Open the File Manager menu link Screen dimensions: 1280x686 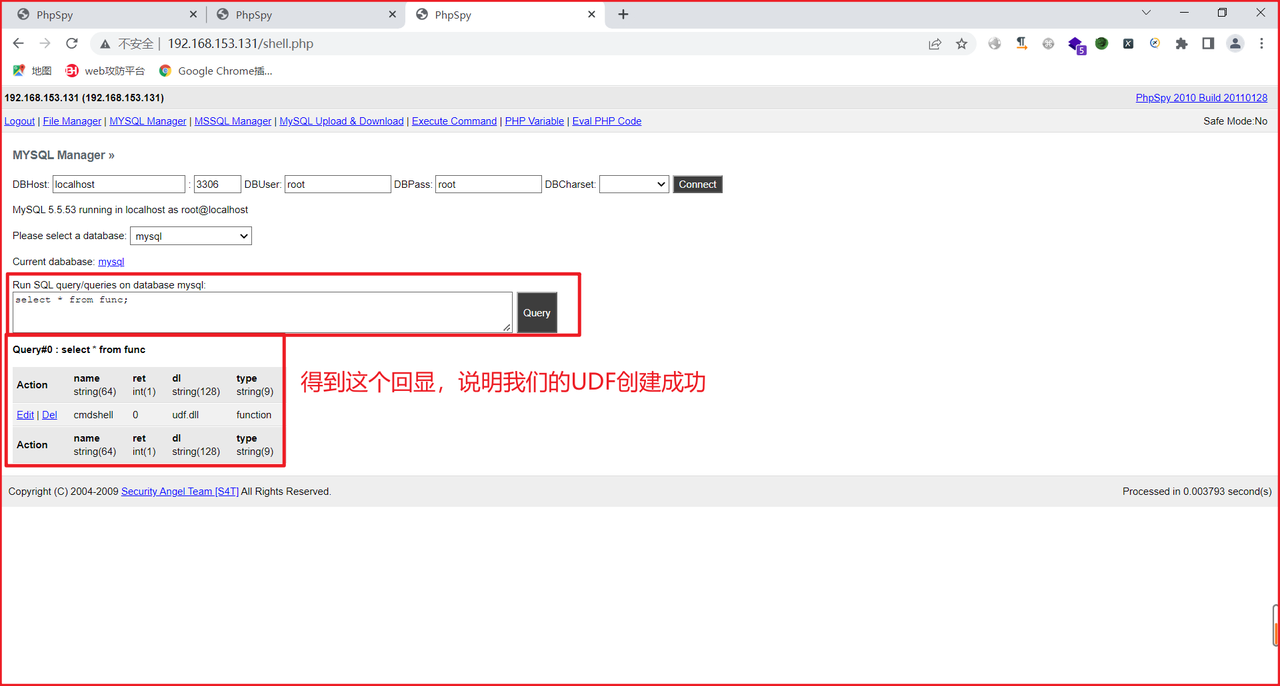(72, 121)
